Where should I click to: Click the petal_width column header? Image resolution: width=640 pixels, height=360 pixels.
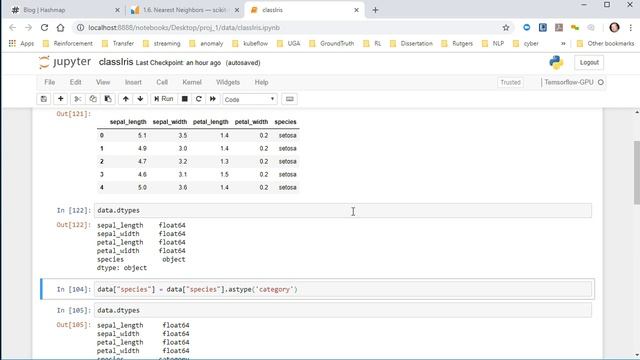pos(251,122)
